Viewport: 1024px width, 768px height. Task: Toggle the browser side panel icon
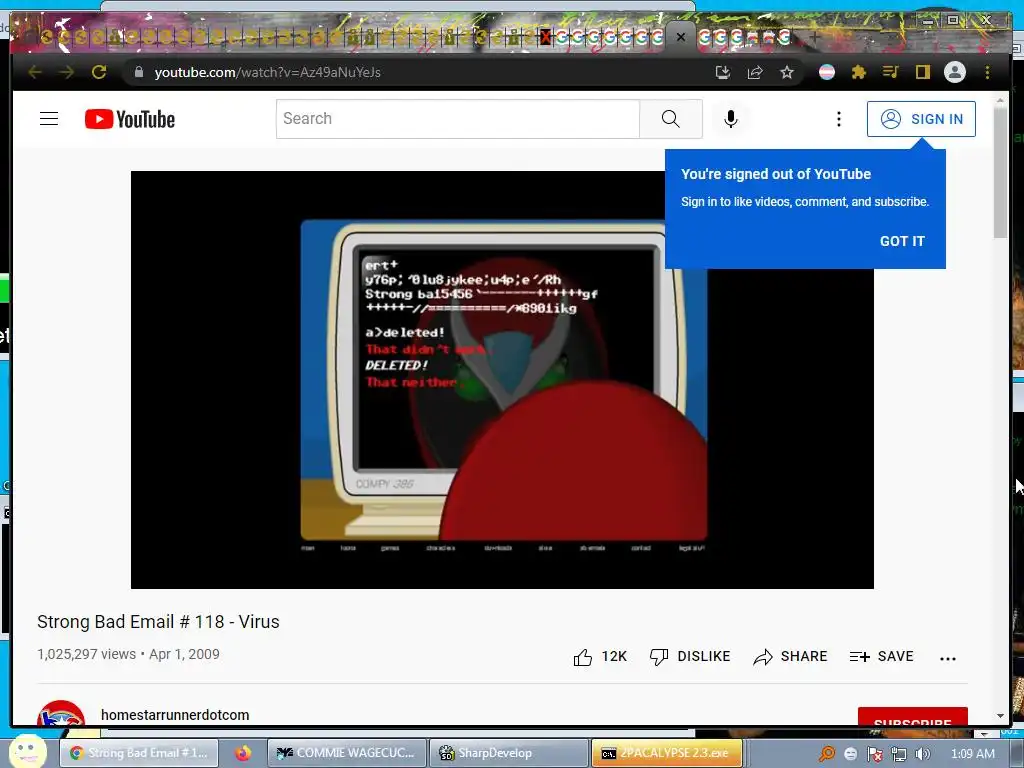tap(923, 72)
